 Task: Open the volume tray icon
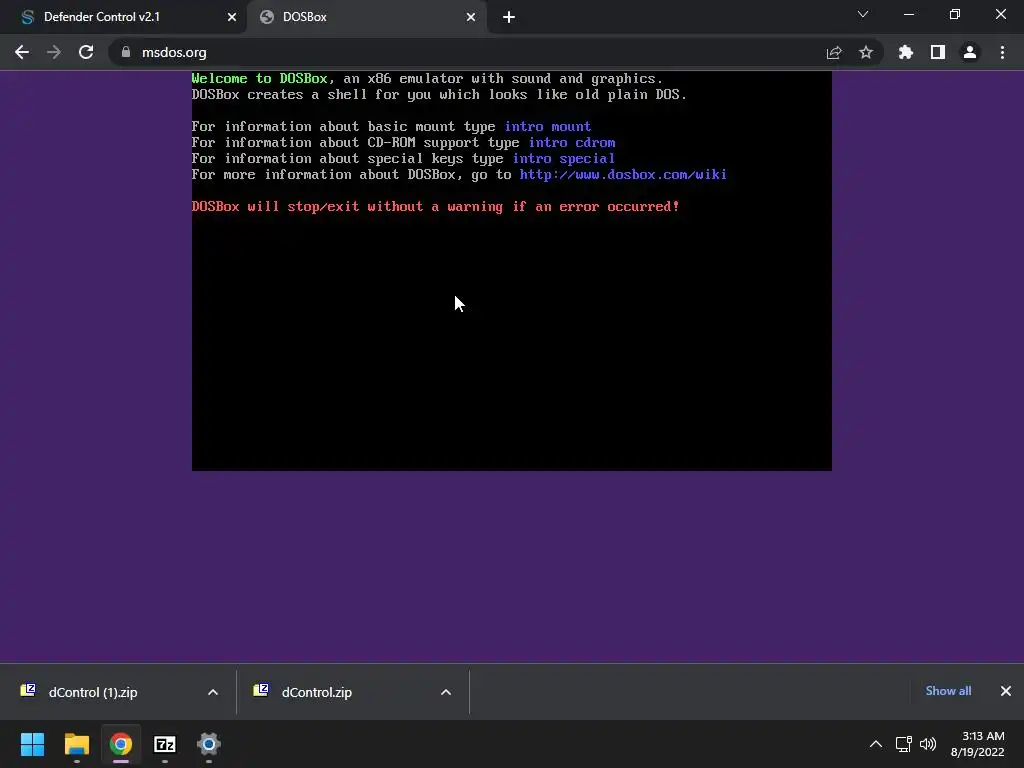927,744
